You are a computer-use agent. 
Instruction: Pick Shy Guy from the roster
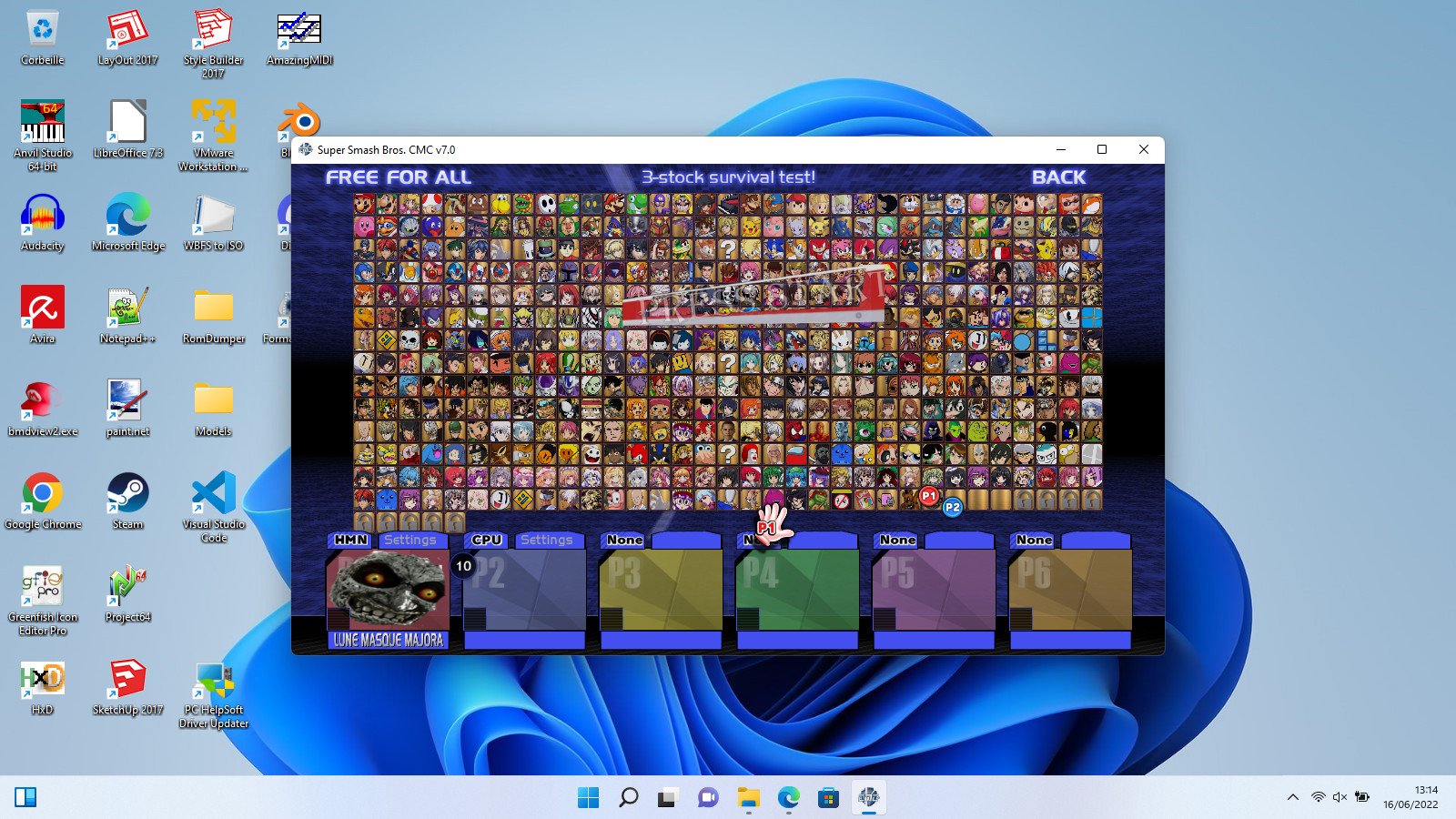[546, 203]
